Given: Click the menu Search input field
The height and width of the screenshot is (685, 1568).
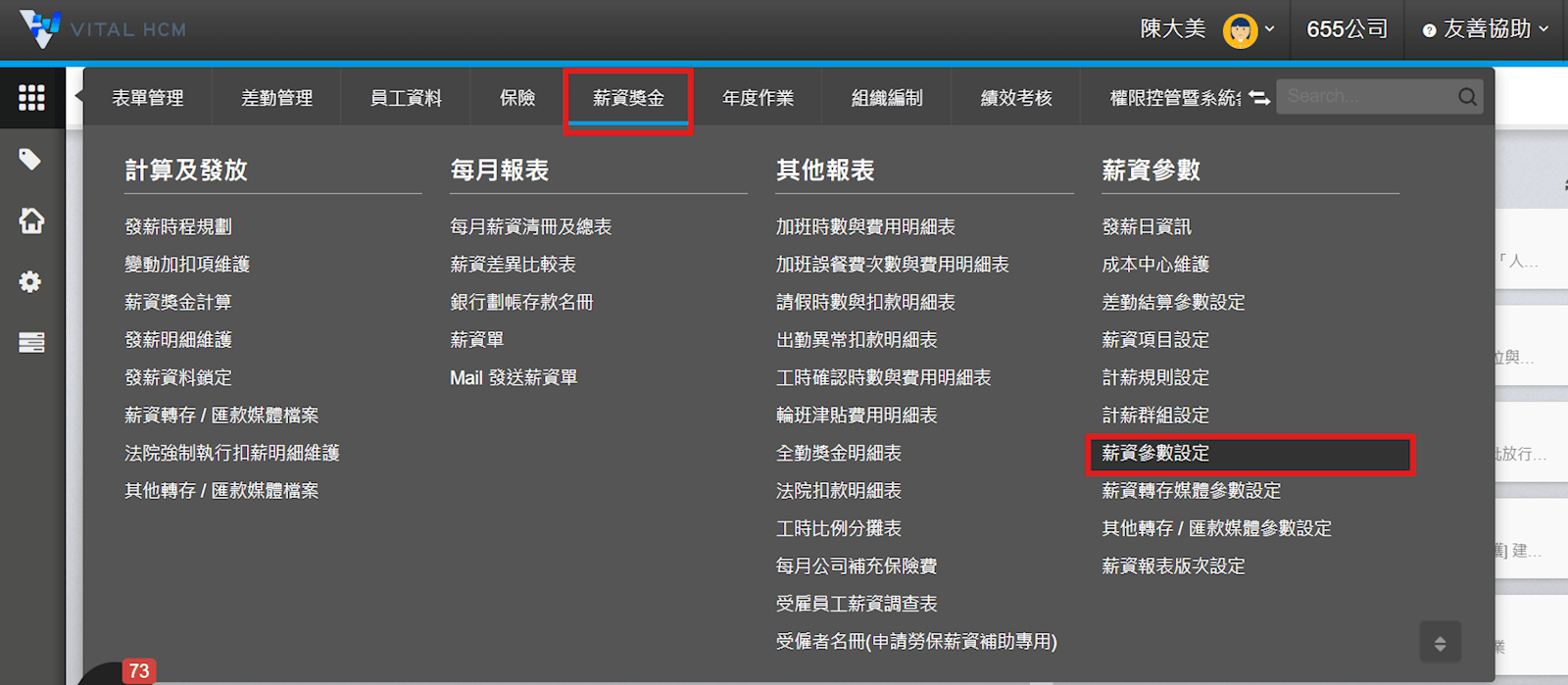Looking at the screenshot, I should (x=1367, y=96).
